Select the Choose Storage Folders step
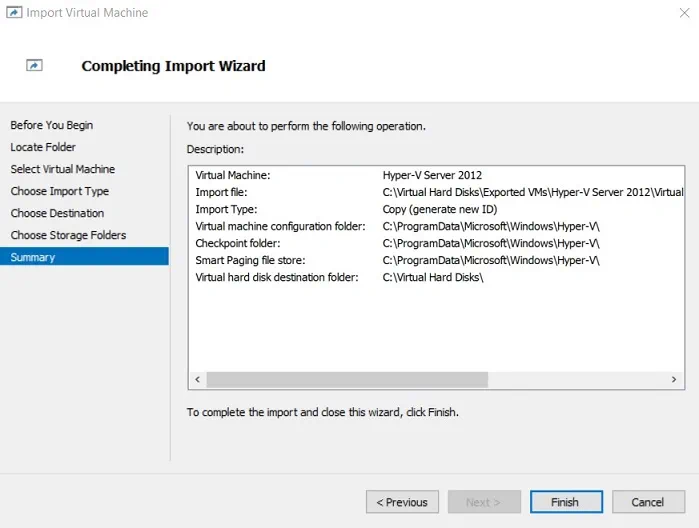This screenshot has width=699, height=528. point(68,235)
